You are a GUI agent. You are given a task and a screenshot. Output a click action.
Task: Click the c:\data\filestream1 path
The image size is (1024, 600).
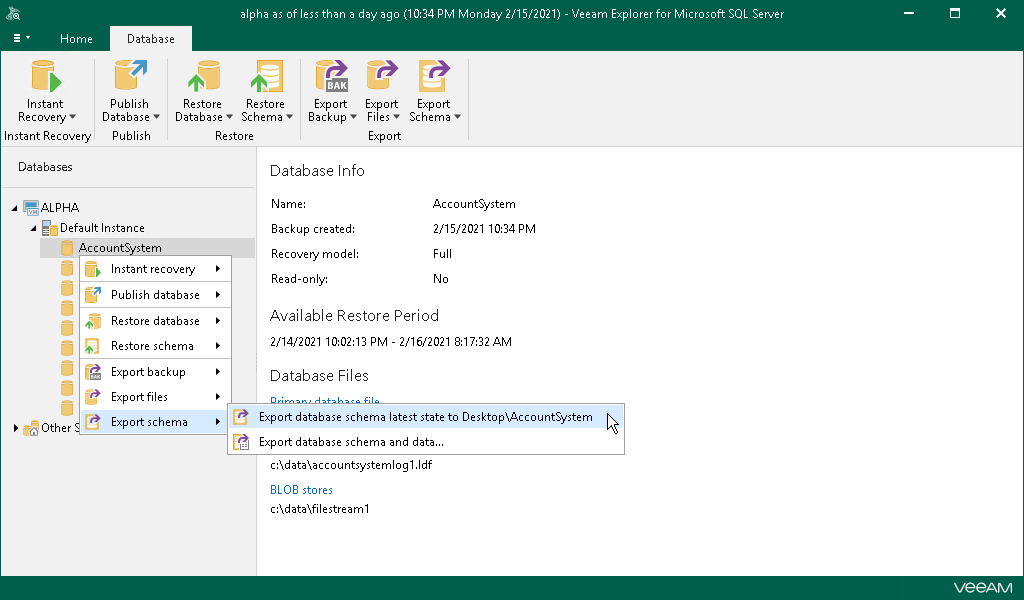point(319,509)
